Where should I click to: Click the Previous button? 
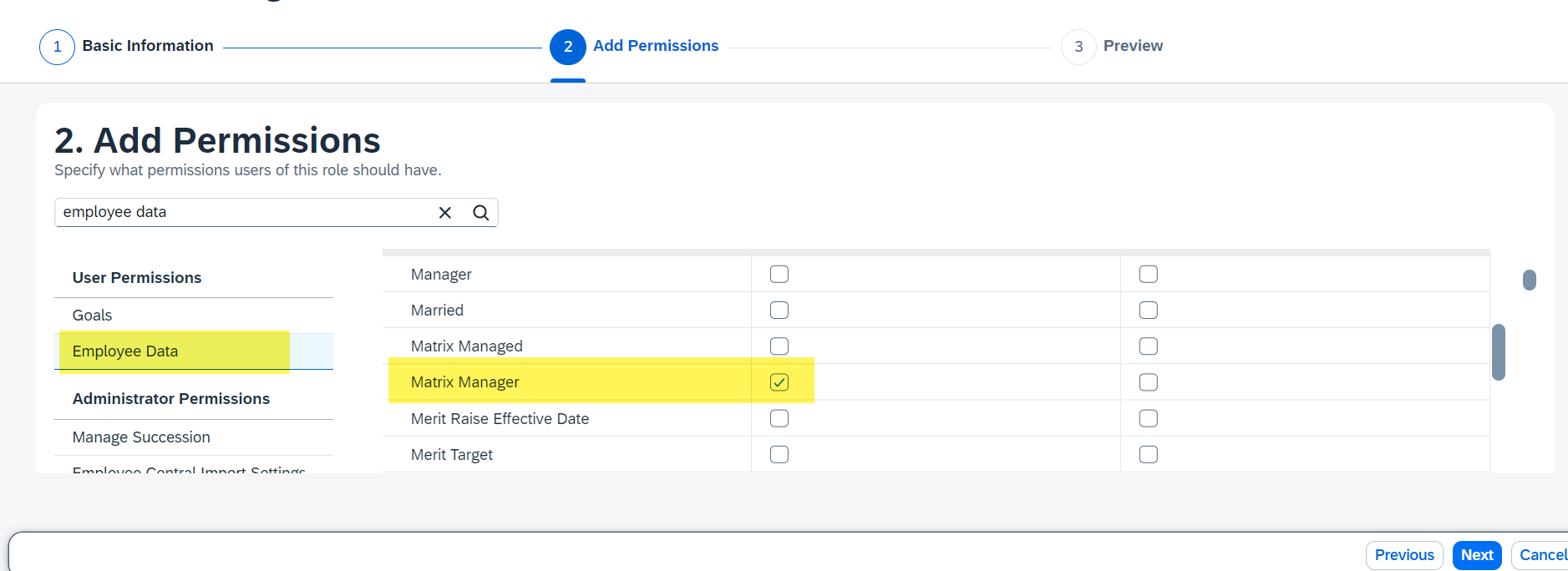[1404, 555]
